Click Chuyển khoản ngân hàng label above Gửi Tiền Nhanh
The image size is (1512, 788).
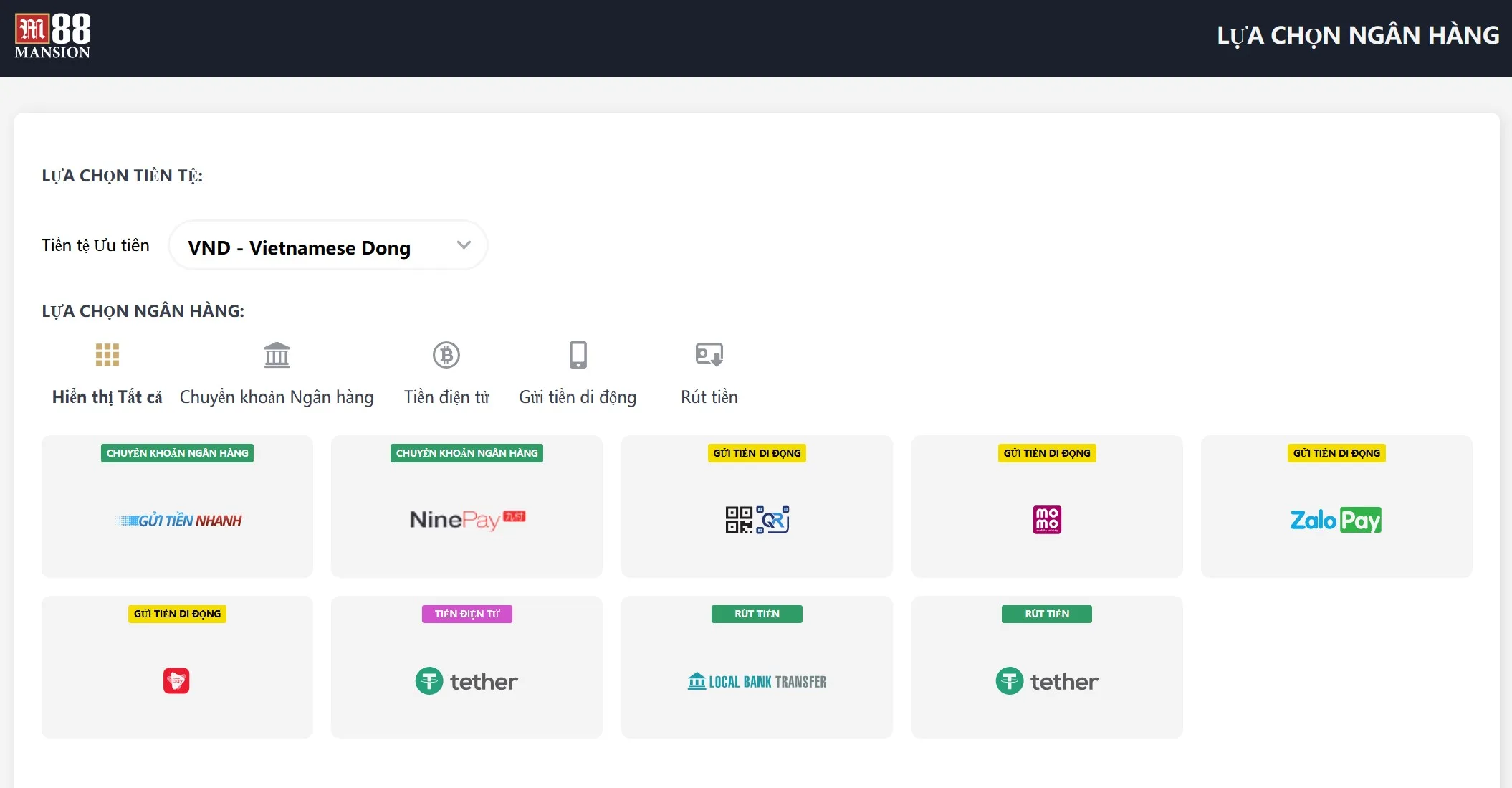[x=177, y=453]
